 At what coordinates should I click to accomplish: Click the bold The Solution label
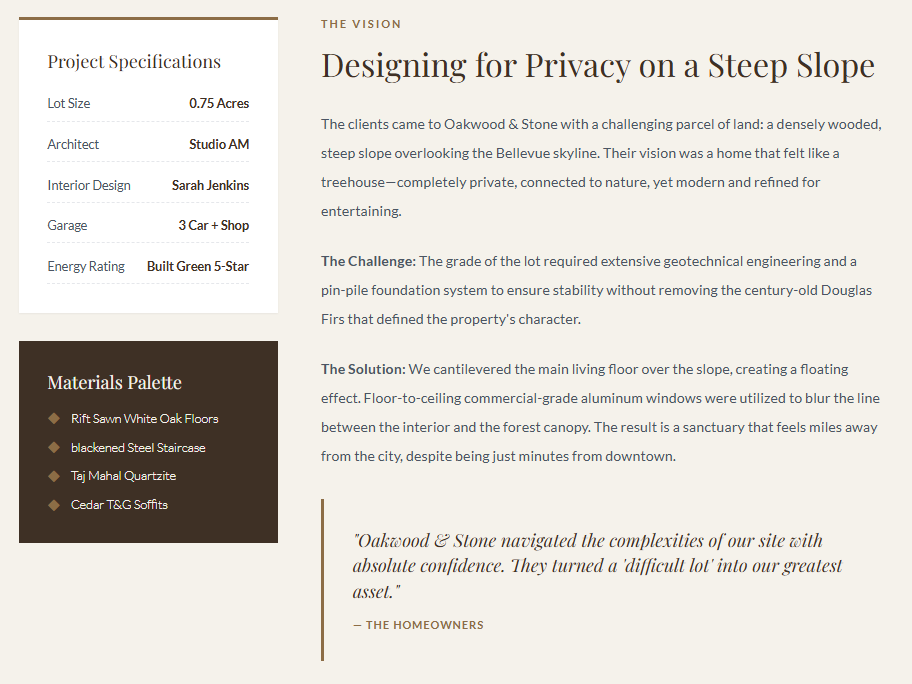tap(363, 370)
